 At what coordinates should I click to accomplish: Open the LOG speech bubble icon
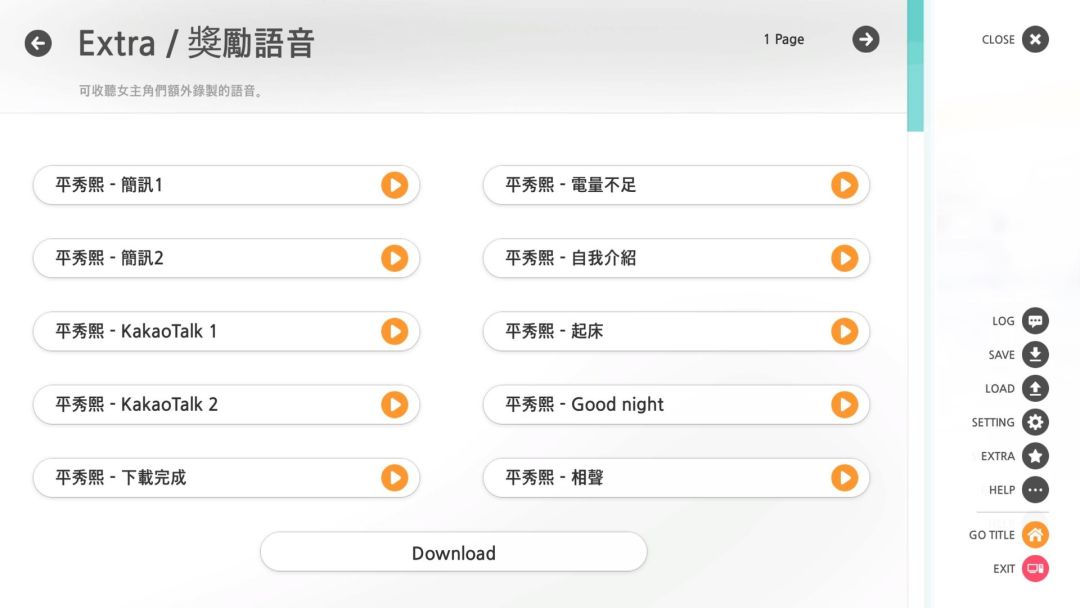[x=1035, y=321]
